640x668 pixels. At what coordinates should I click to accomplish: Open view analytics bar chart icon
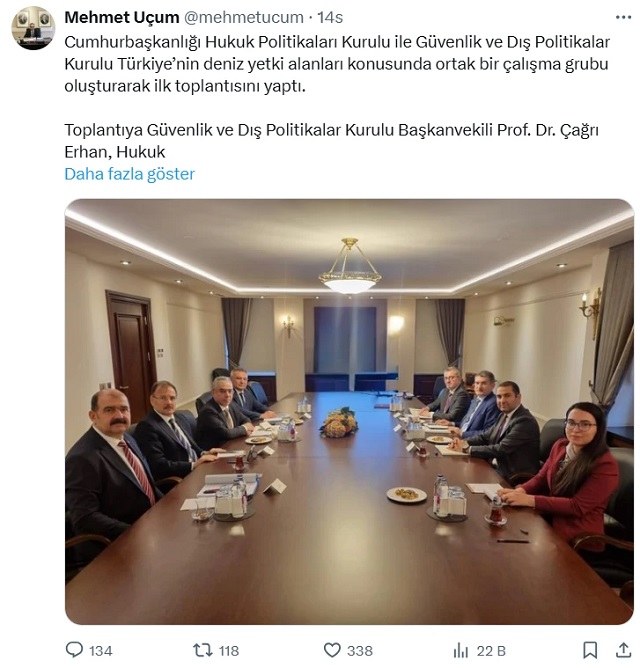coord(461,650)
